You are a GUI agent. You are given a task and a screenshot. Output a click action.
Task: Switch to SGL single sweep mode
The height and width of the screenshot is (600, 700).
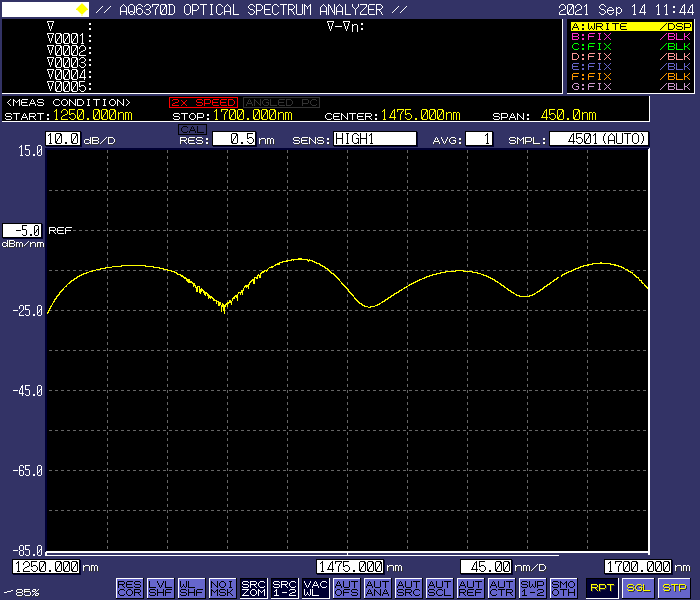[x=640, y=588]
